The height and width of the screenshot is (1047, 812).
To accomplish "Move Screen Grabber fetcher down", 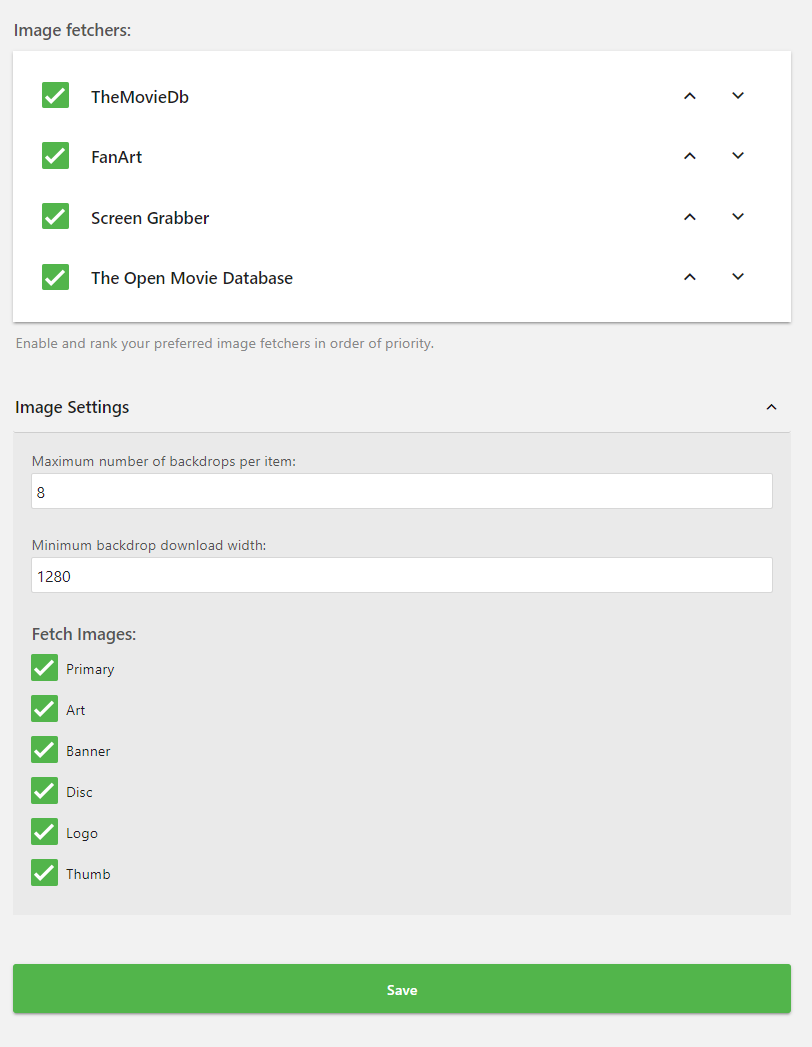I will pos(738,217).
